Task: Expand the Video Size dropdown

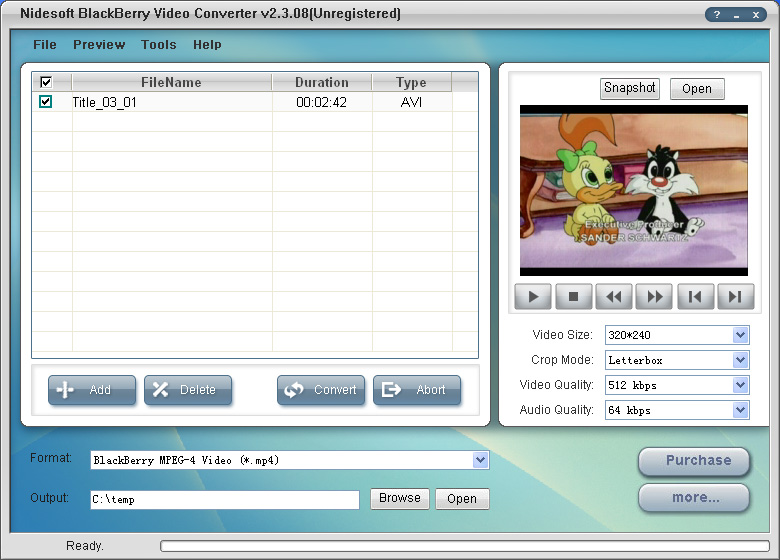Action: pyautogui.click(x=740, y=335)
